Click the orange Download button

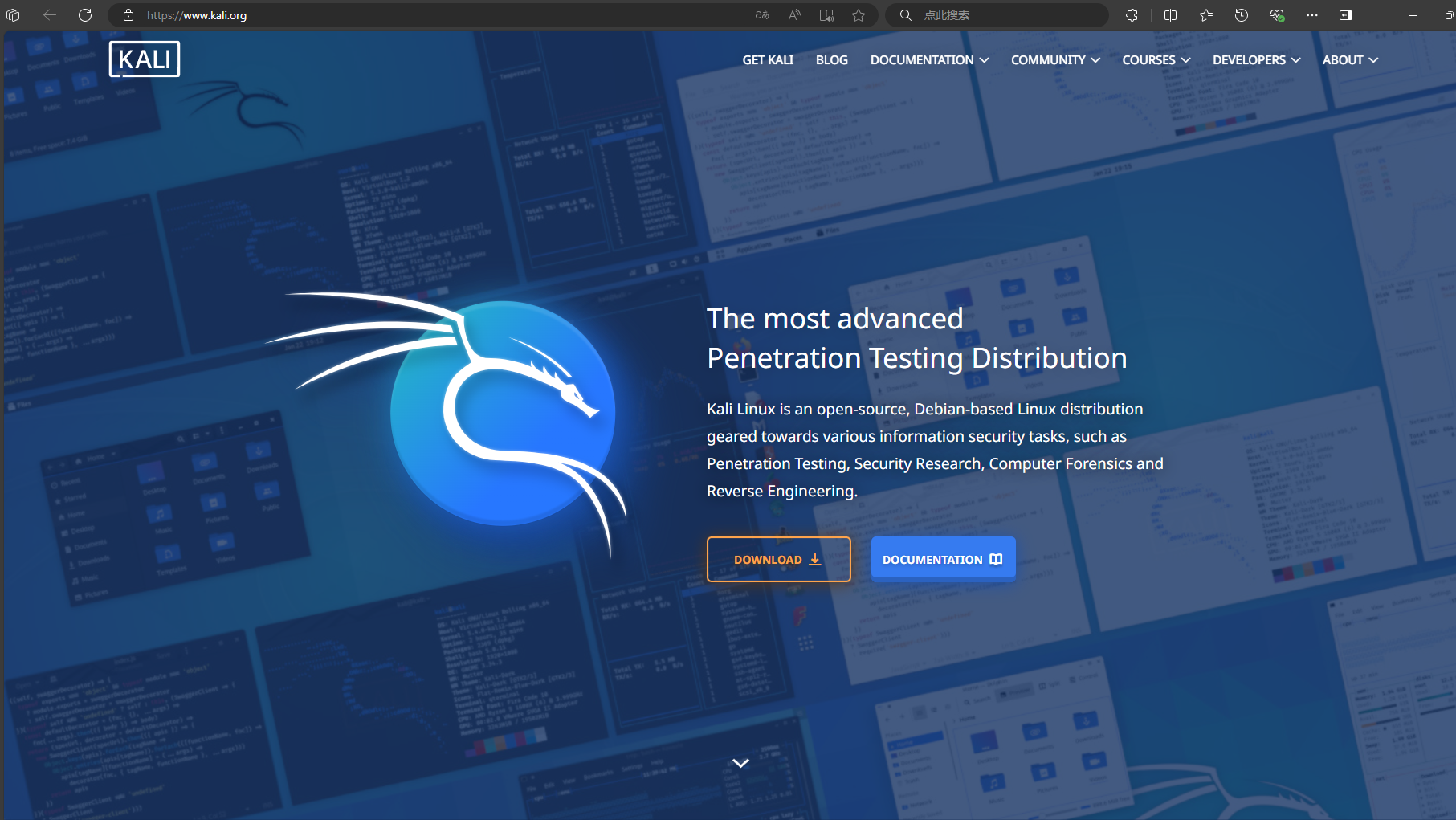[778, 560]
